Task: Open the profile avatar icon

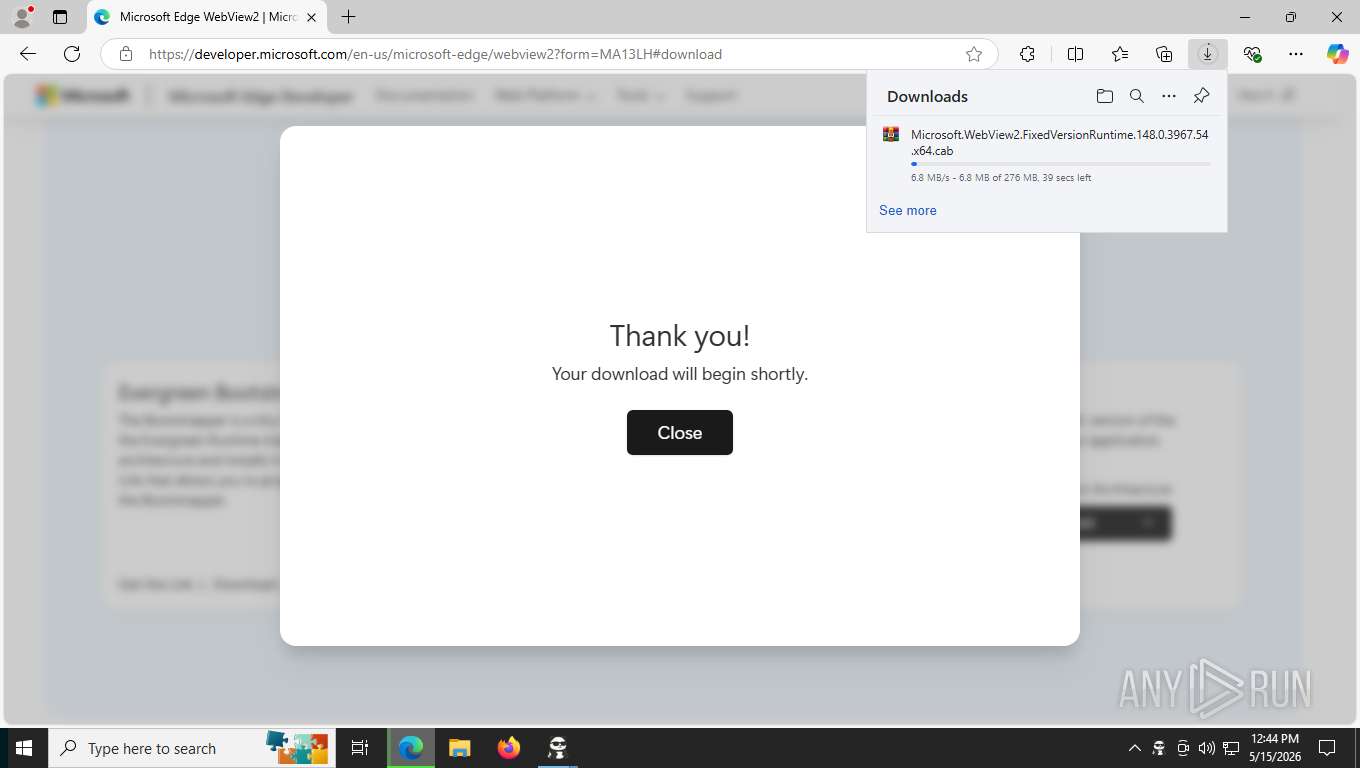Action: pyautogui.click(x=22, y=17)
